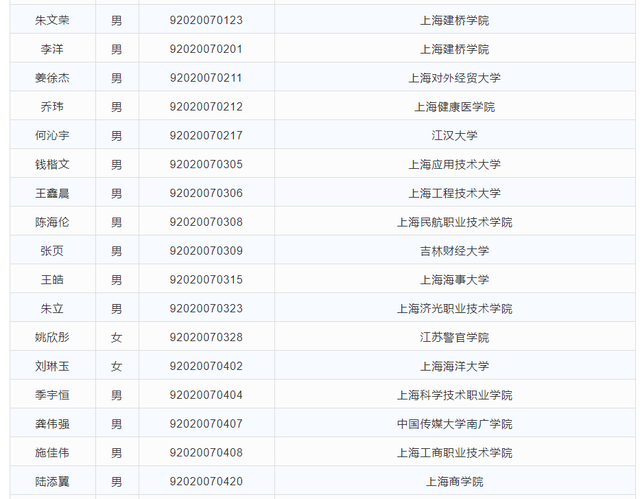Select ID number 92020070308

click(x=206, y=222)
